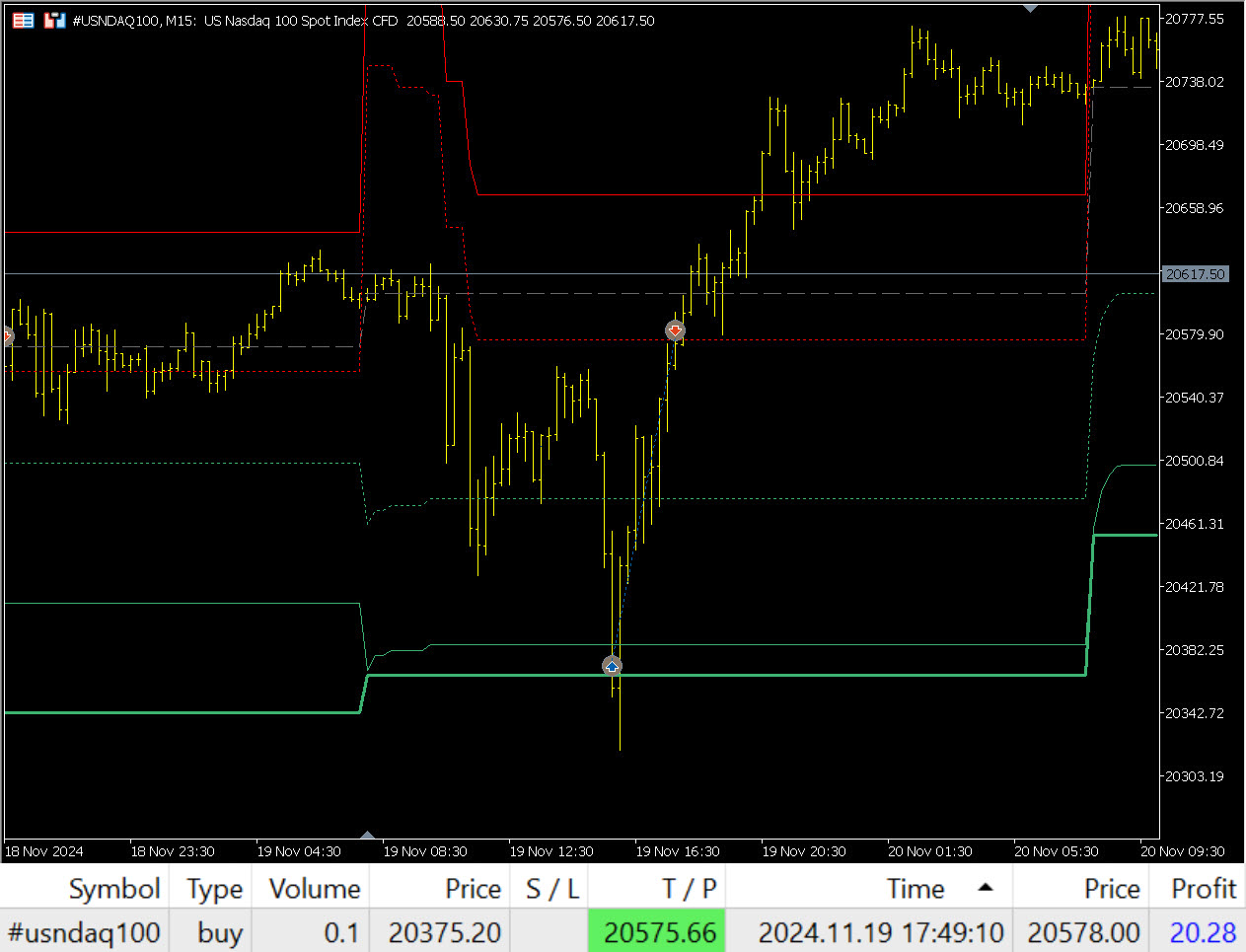Image resolution: width=1246 pixels, height=952 pixels.
Task: Click price scale label 20342.72
Action: click(1194, 713)
